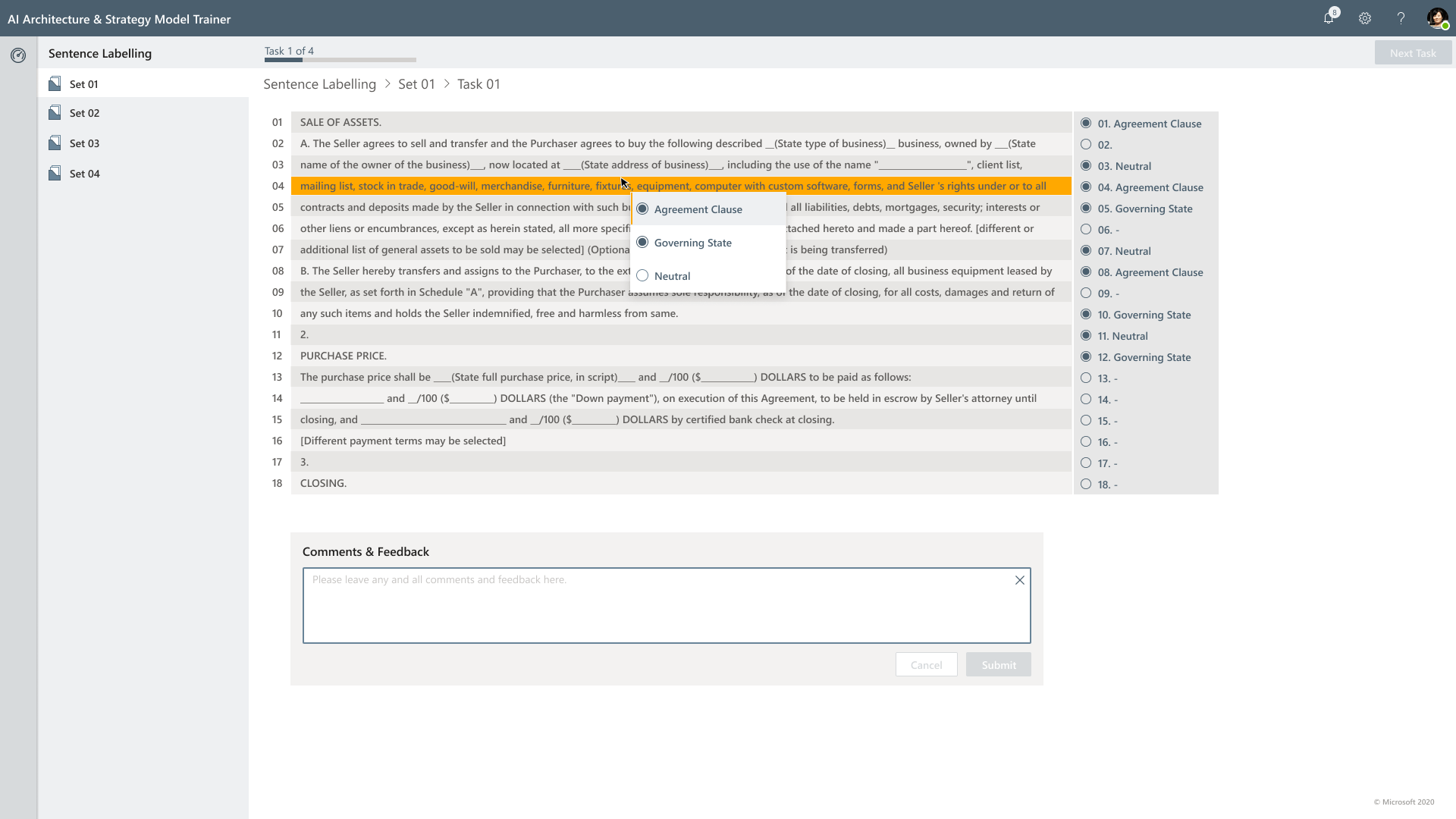Click the Set 03 document icon

(55, 143)
